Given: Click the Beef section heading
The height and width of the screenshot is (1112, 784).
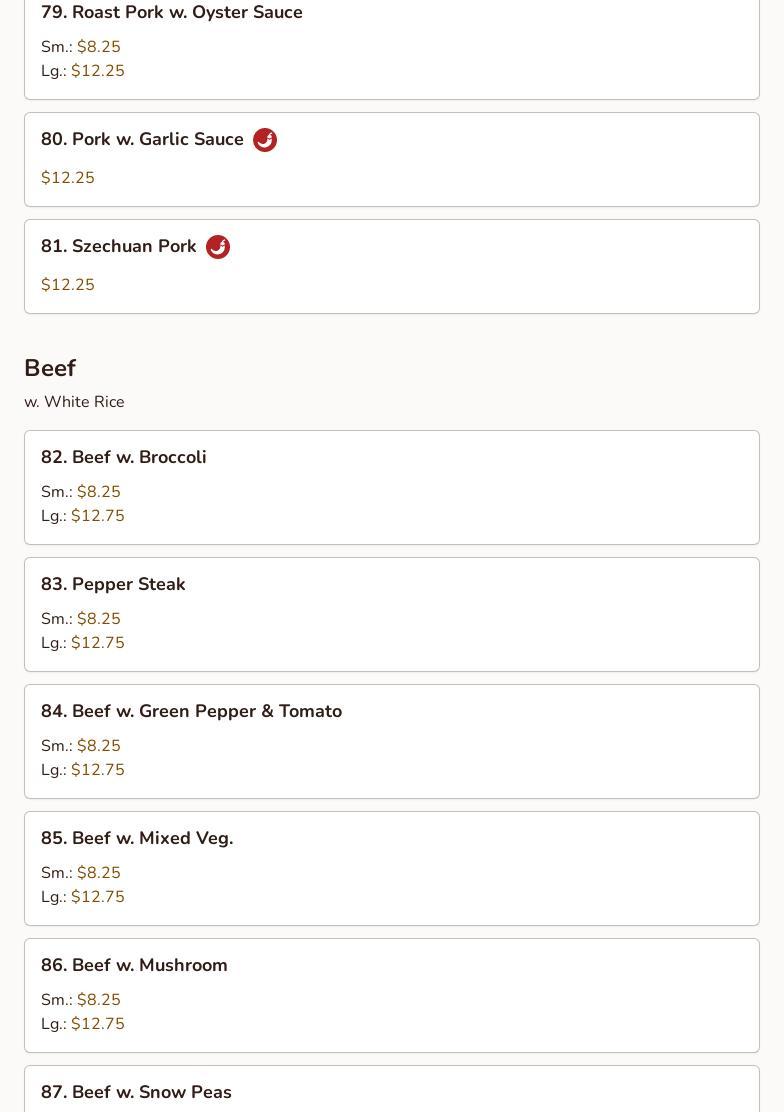Looking at the screenshot, I should (x=50, y=369).
